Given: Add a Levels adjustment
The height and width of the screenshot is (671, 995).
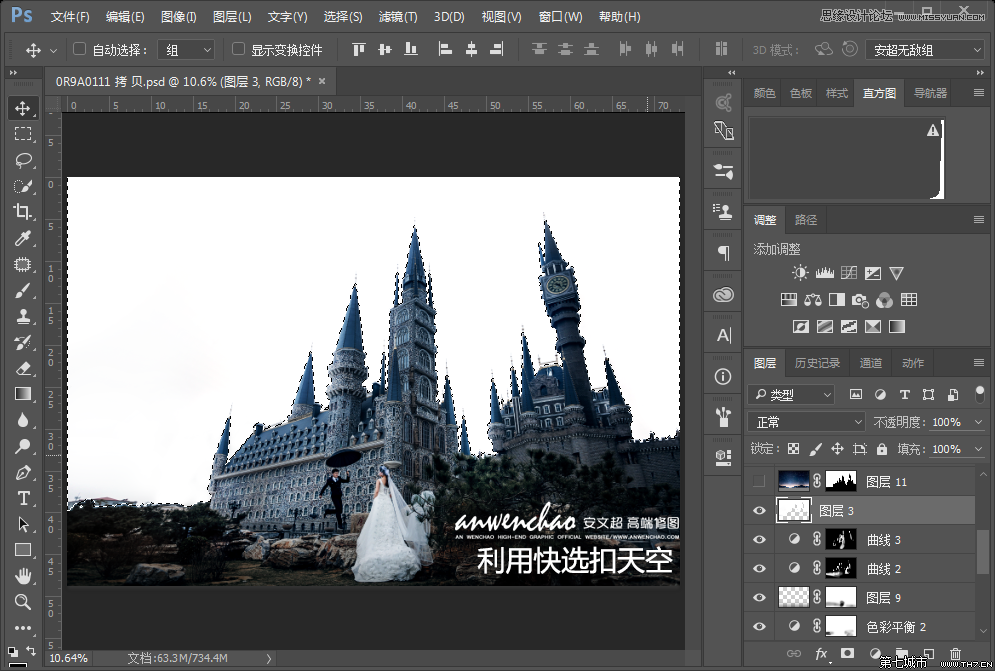Looking at the screenshot, I should [x=824, y=273].
